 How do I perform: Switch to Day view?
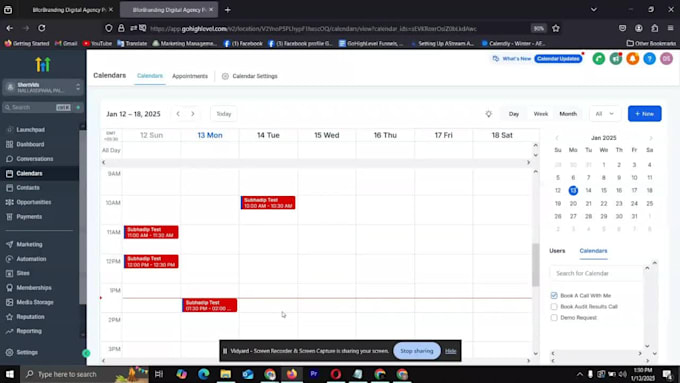(514, 114)
